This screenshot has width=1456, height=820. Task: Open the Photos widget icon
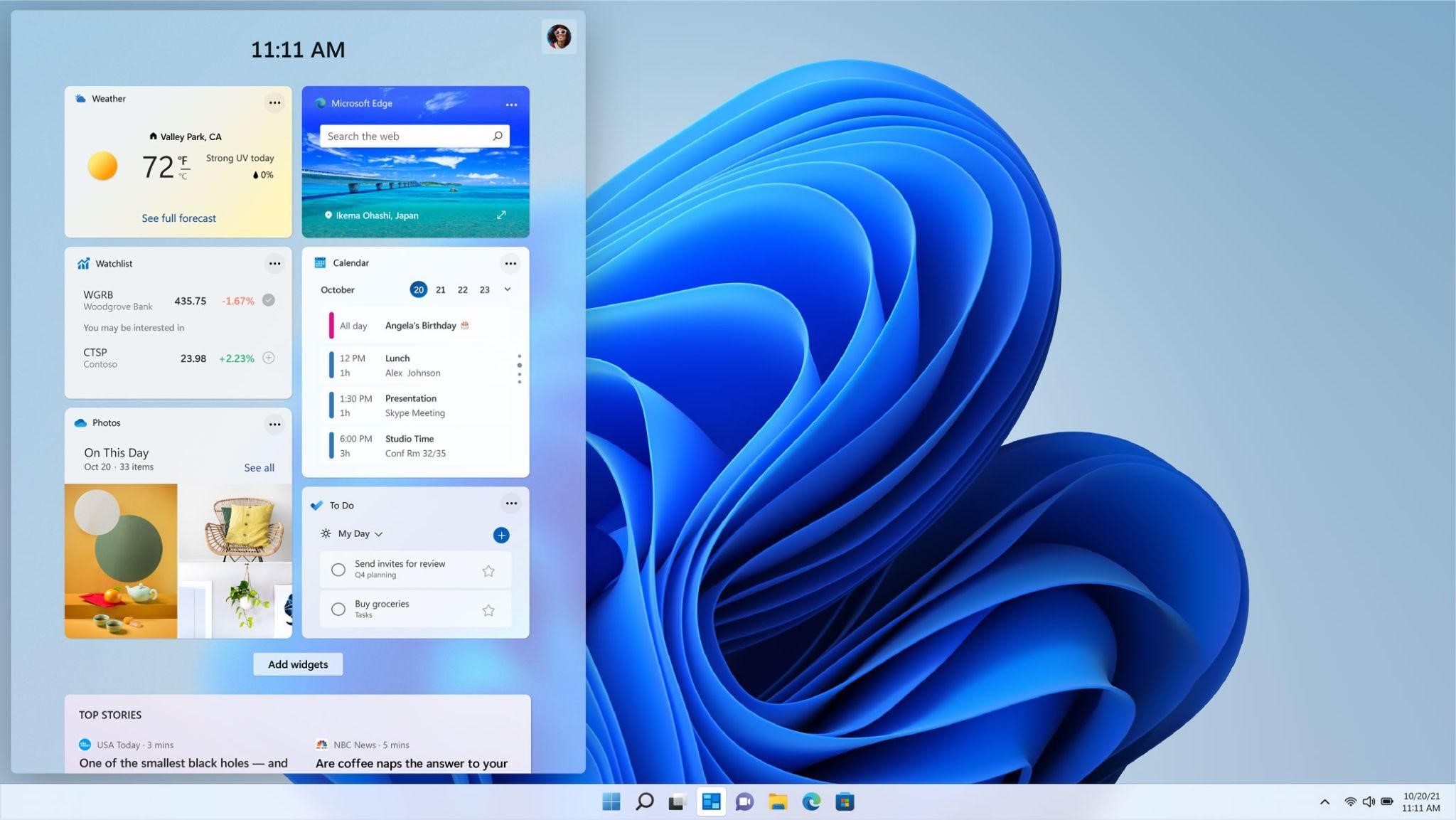[x=80, y=421]
